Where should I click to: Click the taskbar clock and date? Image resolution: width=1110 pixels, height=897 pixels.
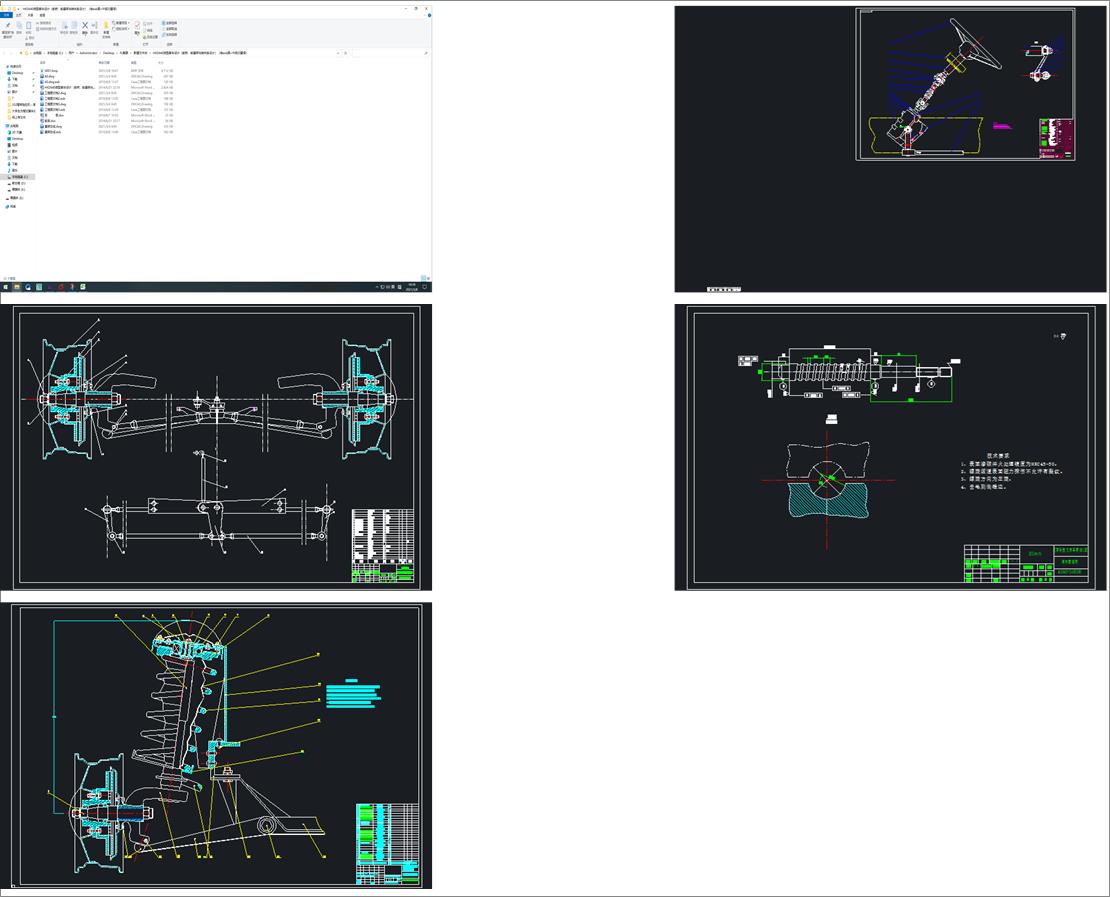[x=411, y=287]
